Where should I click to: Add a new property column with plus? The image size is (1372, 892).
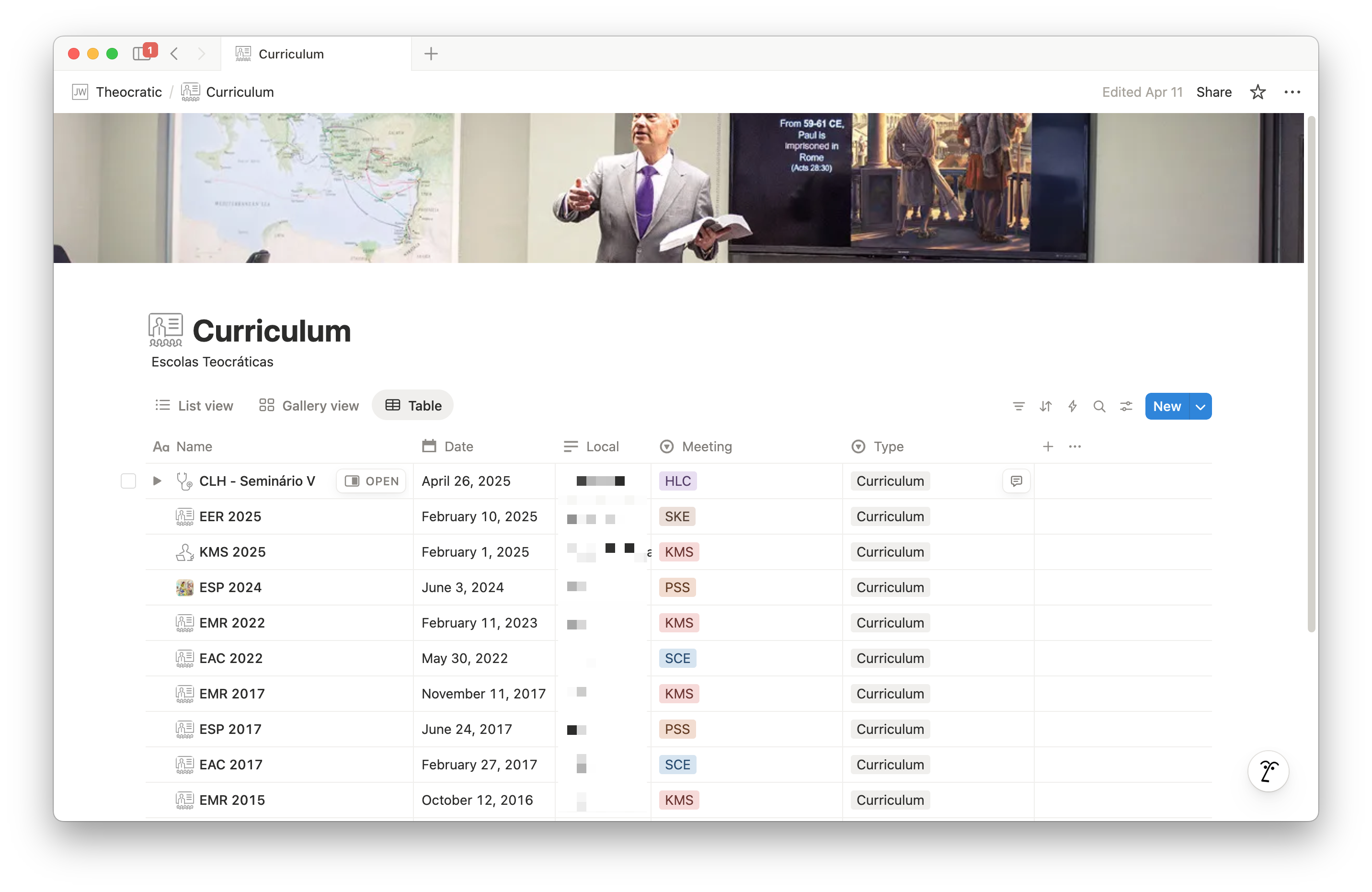point(1048,447)
